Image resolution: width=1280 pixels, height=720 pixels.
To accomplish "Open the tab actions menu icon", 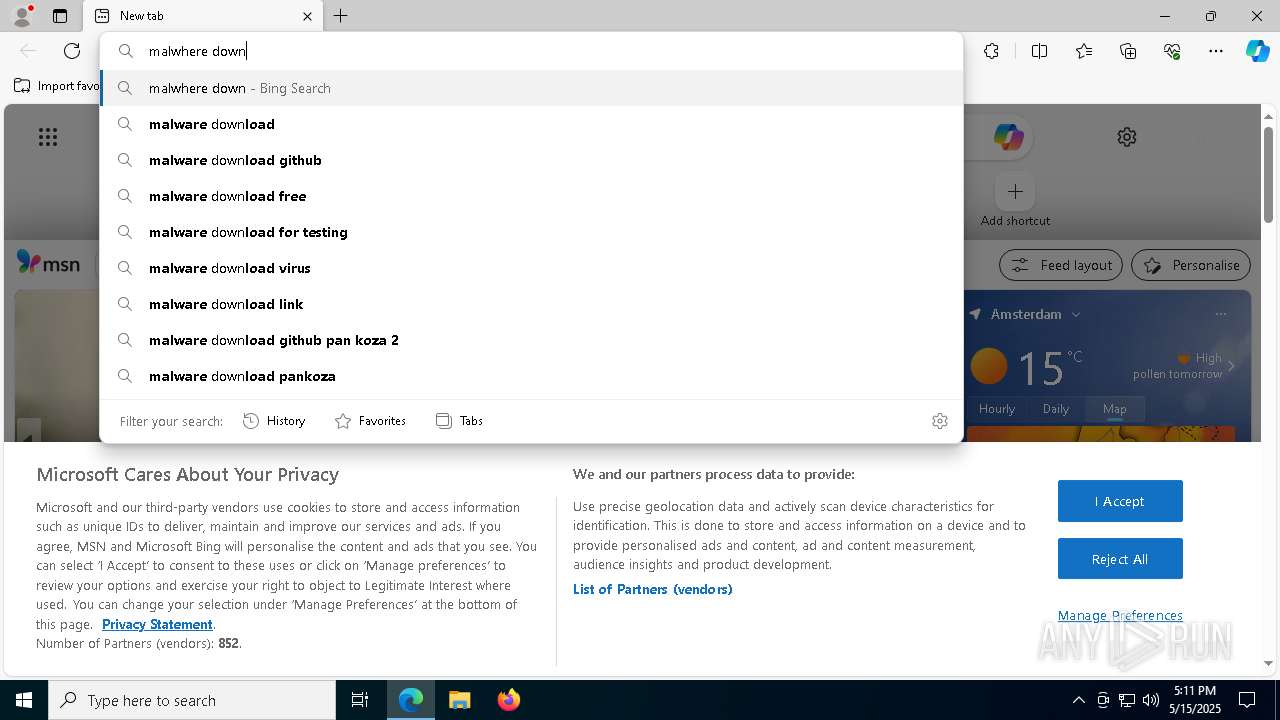I will 60,16.
